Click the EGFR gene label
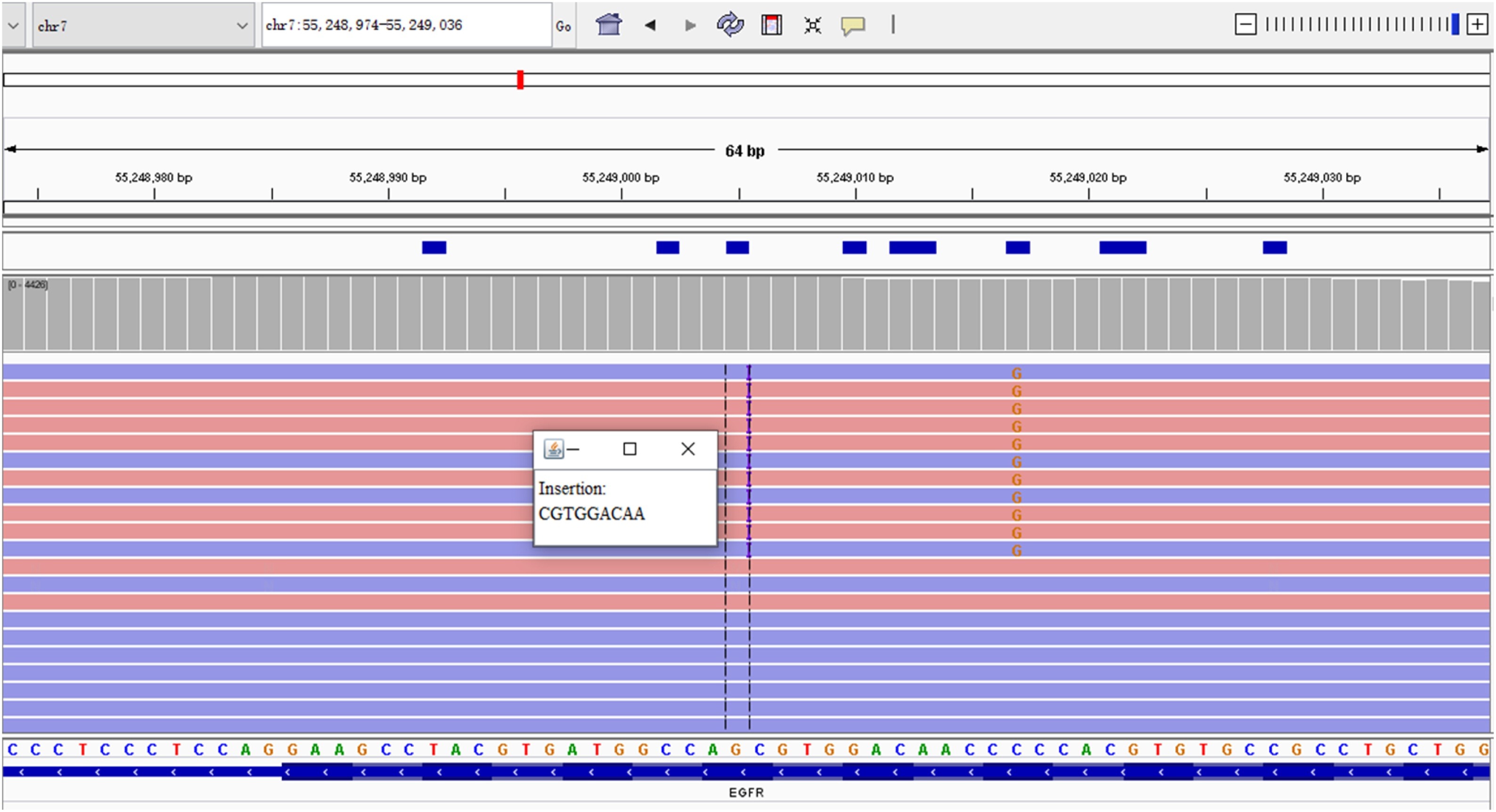This screenshot has width=1496, height=812. point(746,792)
